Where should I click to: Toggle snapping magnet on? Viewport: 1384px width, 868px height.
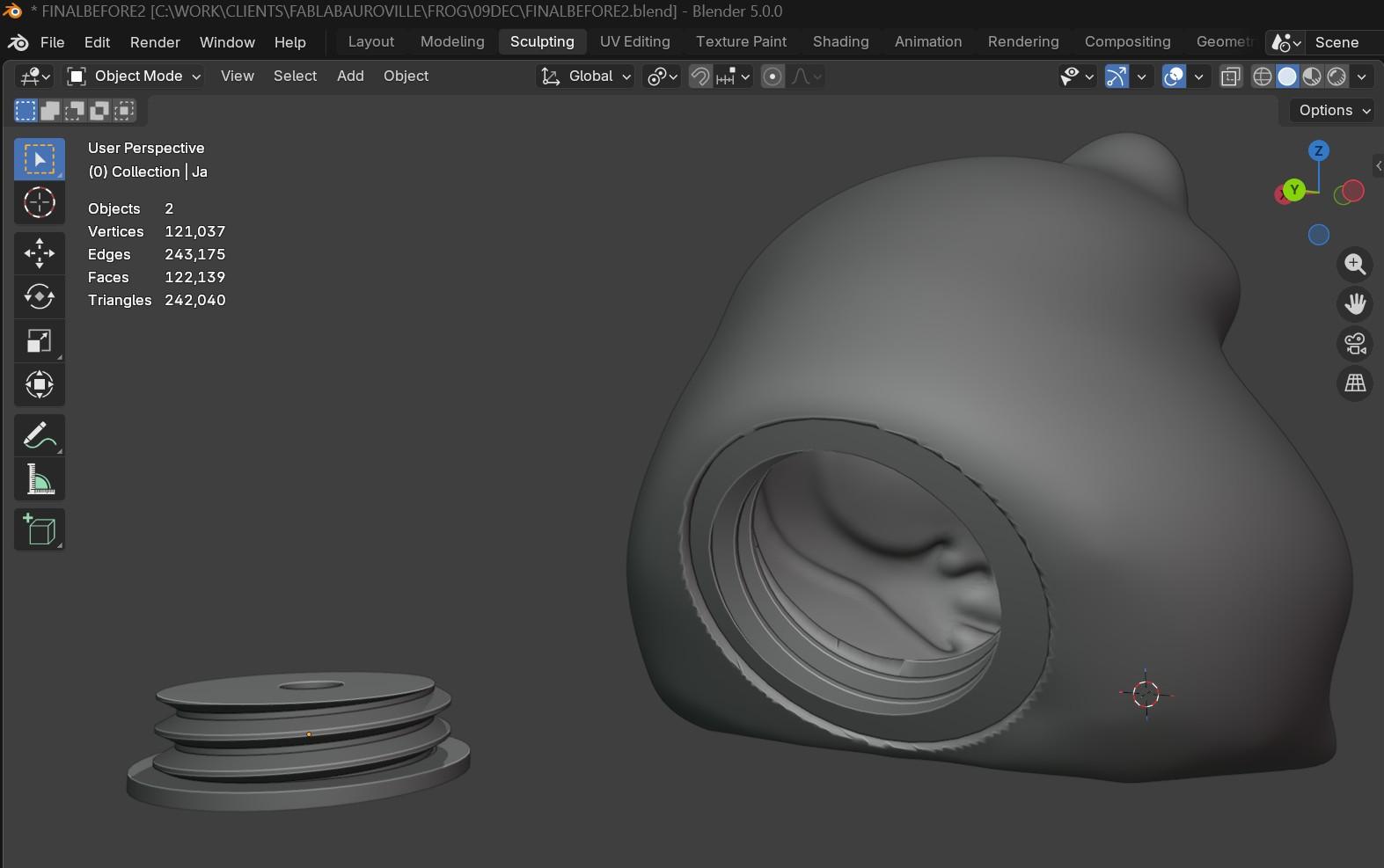(700, 77)
